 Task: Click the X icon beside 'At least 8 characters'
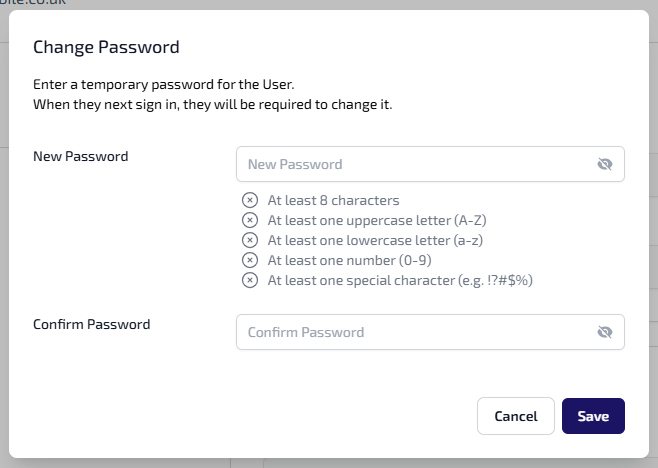click(250, 200)
